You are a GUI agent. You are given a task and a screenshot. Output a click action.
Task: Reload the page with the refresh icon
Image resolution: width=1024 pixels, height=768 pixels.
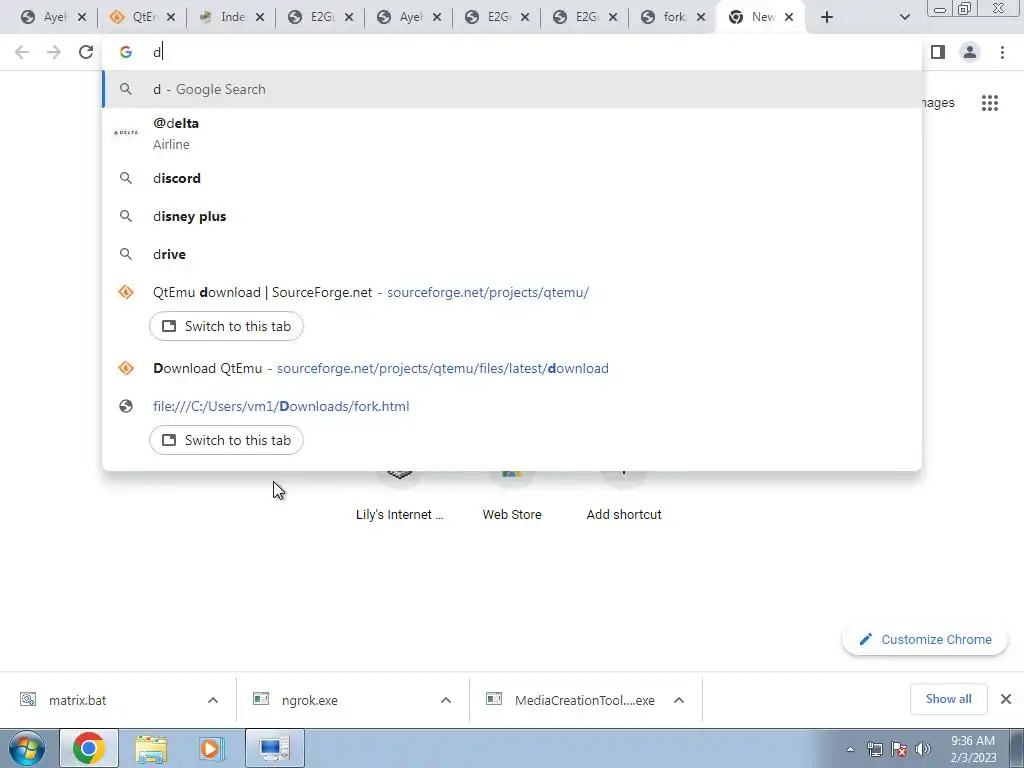pos(86,52)
